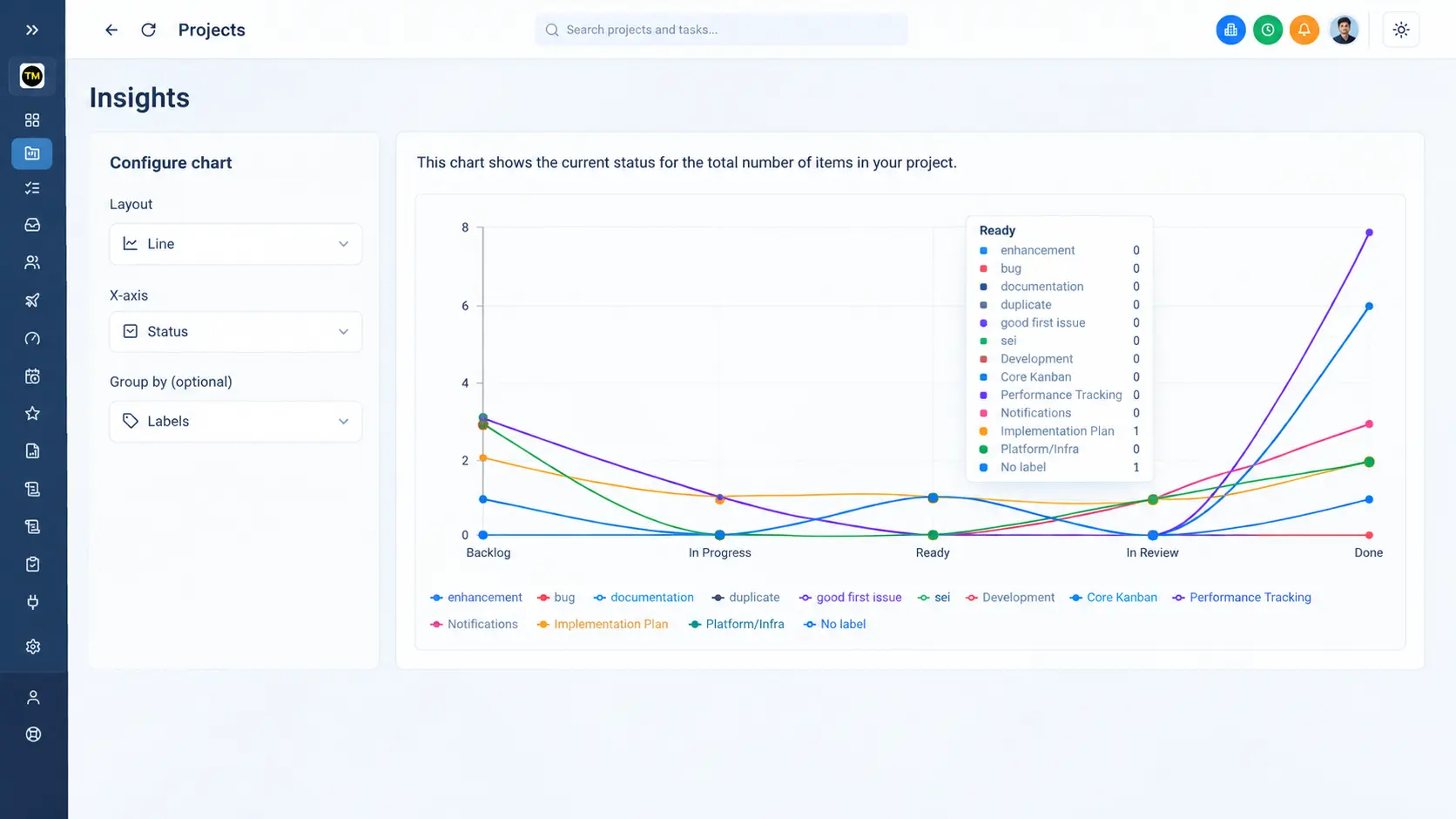Open the gauge speedometer icon in sidebar
Screen dimensions: 1456x819
click(32, 338)
